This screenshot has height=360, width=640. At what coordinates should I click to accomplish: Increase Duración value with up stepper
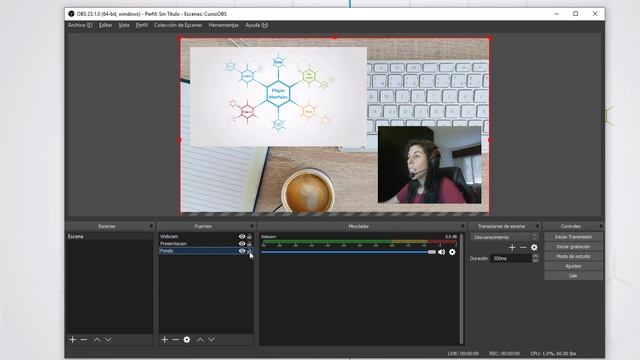tap(536, 256)
